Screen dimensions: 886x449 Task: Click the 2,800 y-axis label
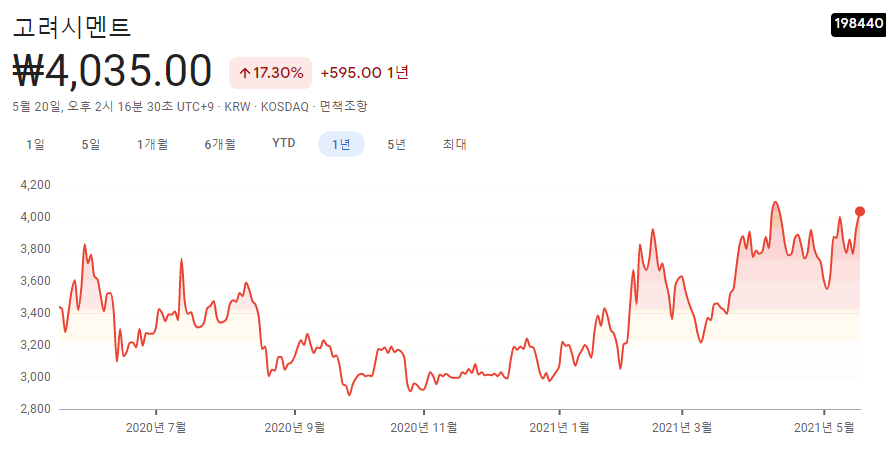click(x=36, y=409)
